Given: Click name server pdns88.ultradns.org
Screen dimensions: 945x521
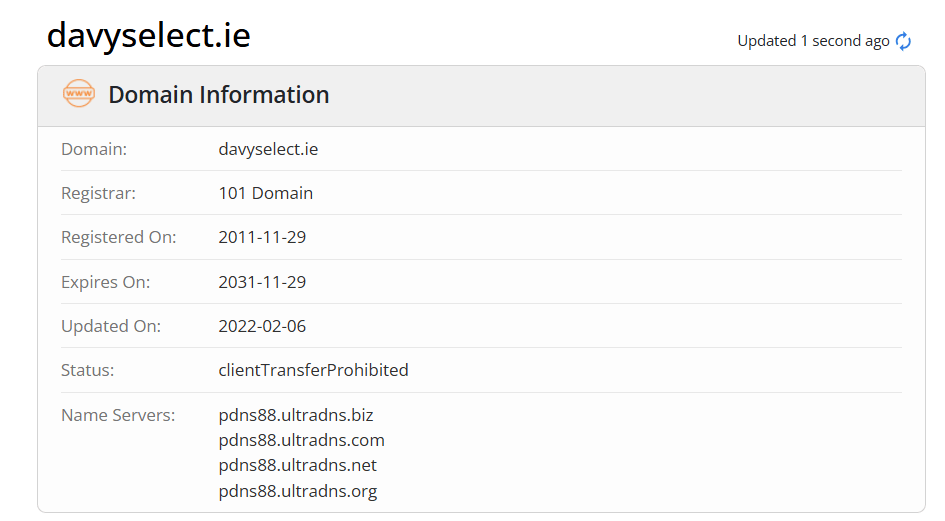Looking at the screenshot, I should [298, 491].
